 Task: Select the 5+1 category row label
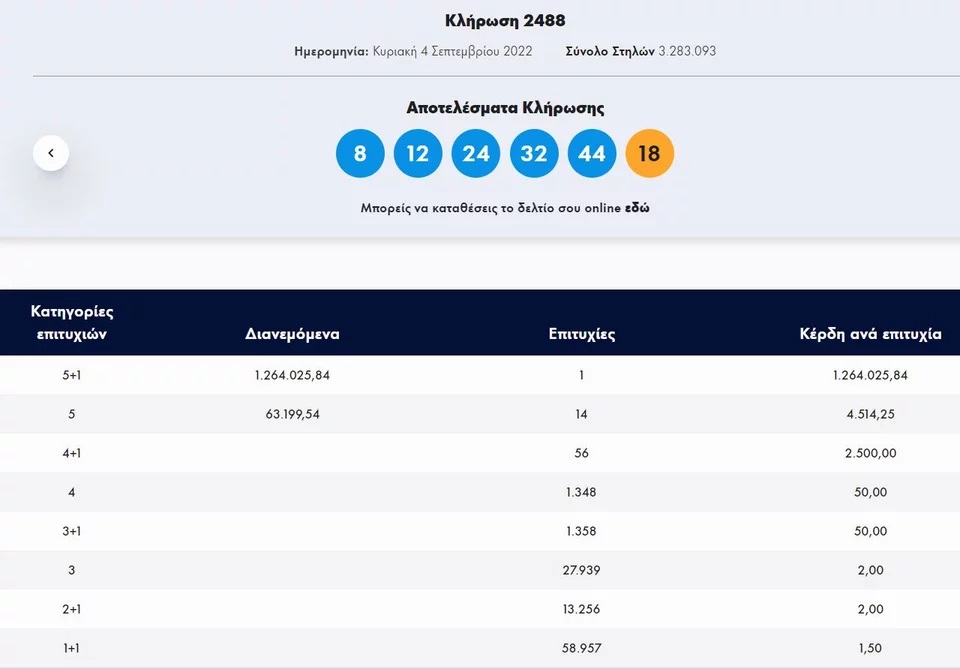(x=72, y=375)
